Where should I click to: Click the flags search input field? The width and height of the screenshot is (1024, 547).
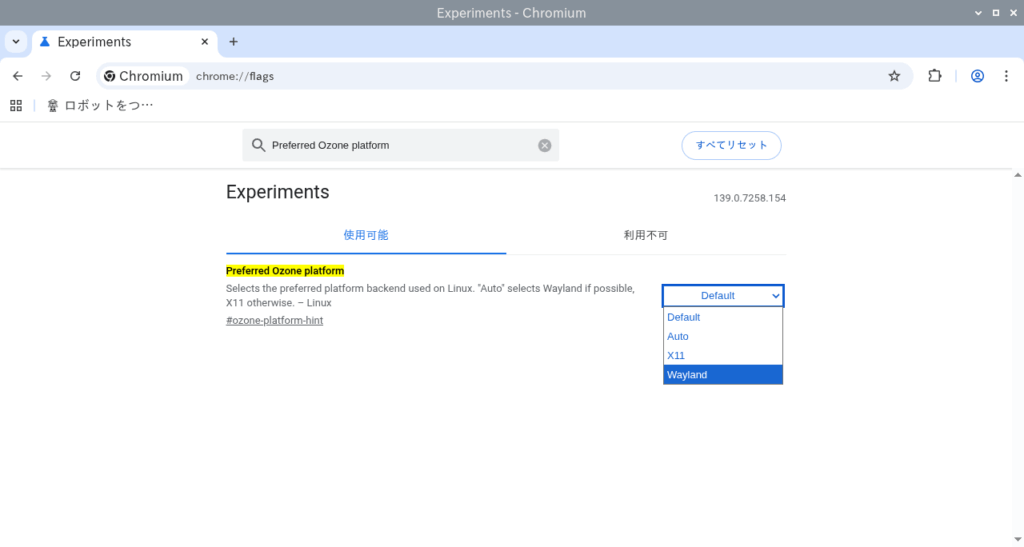point(400,145)
